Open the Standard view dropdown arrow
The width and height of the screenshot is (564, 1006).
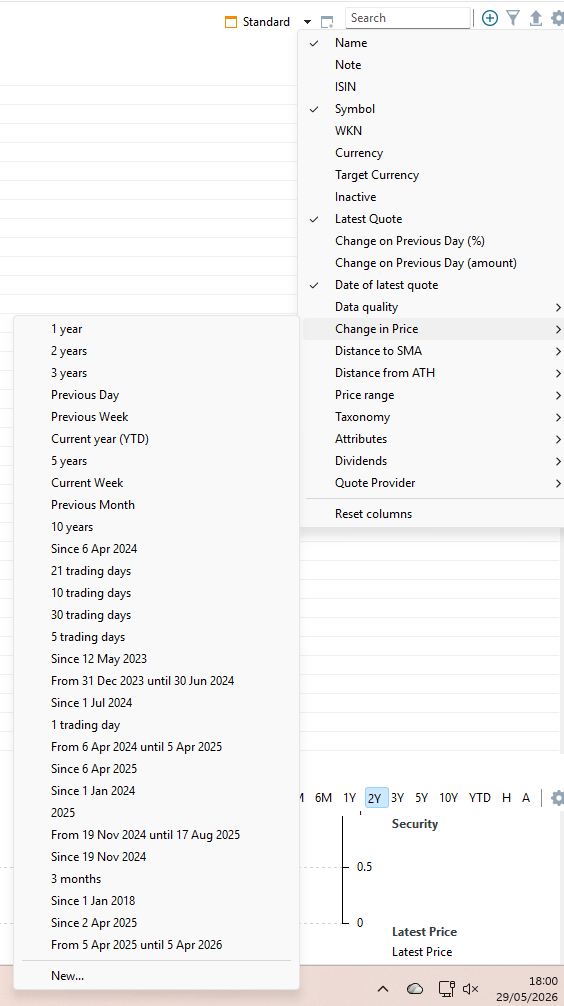[307, 22]
